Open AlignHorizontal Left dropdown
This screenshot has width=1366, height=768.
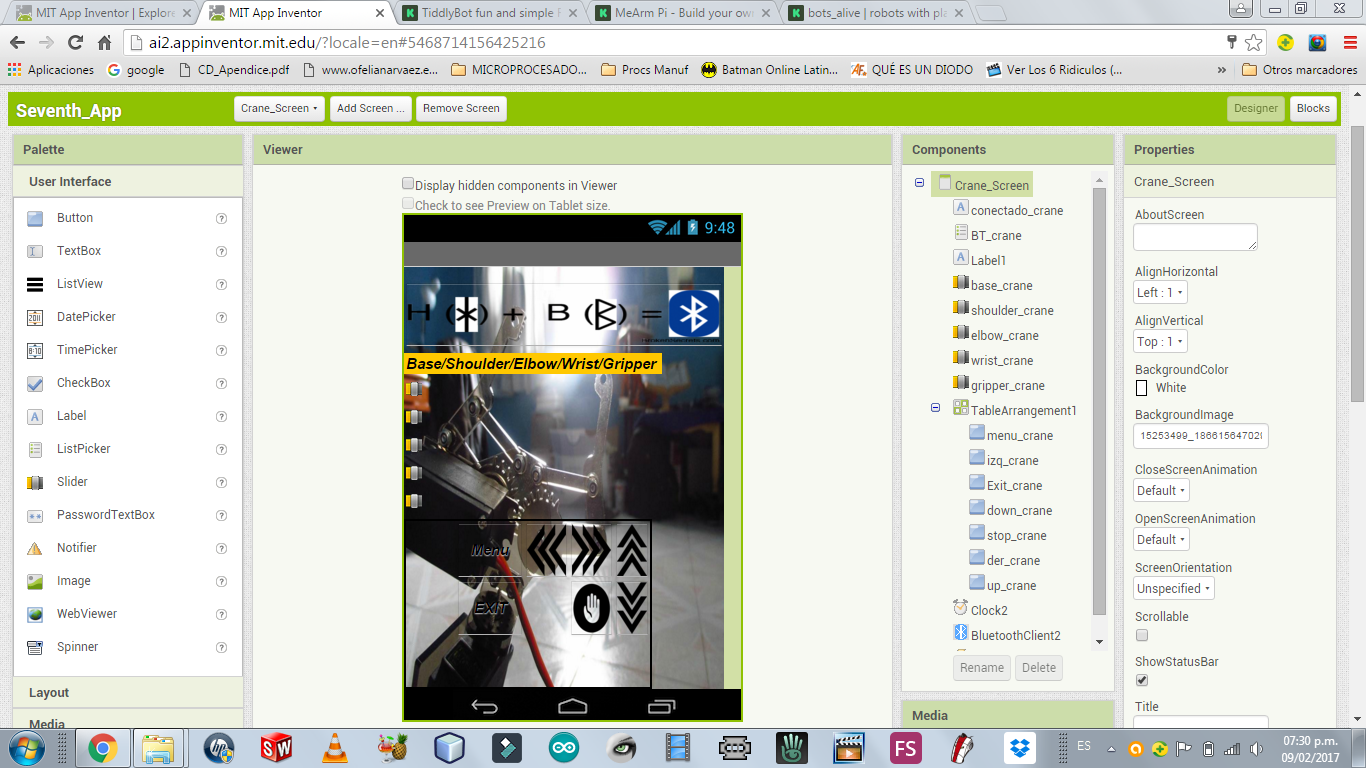click(x=1160, y=293)
